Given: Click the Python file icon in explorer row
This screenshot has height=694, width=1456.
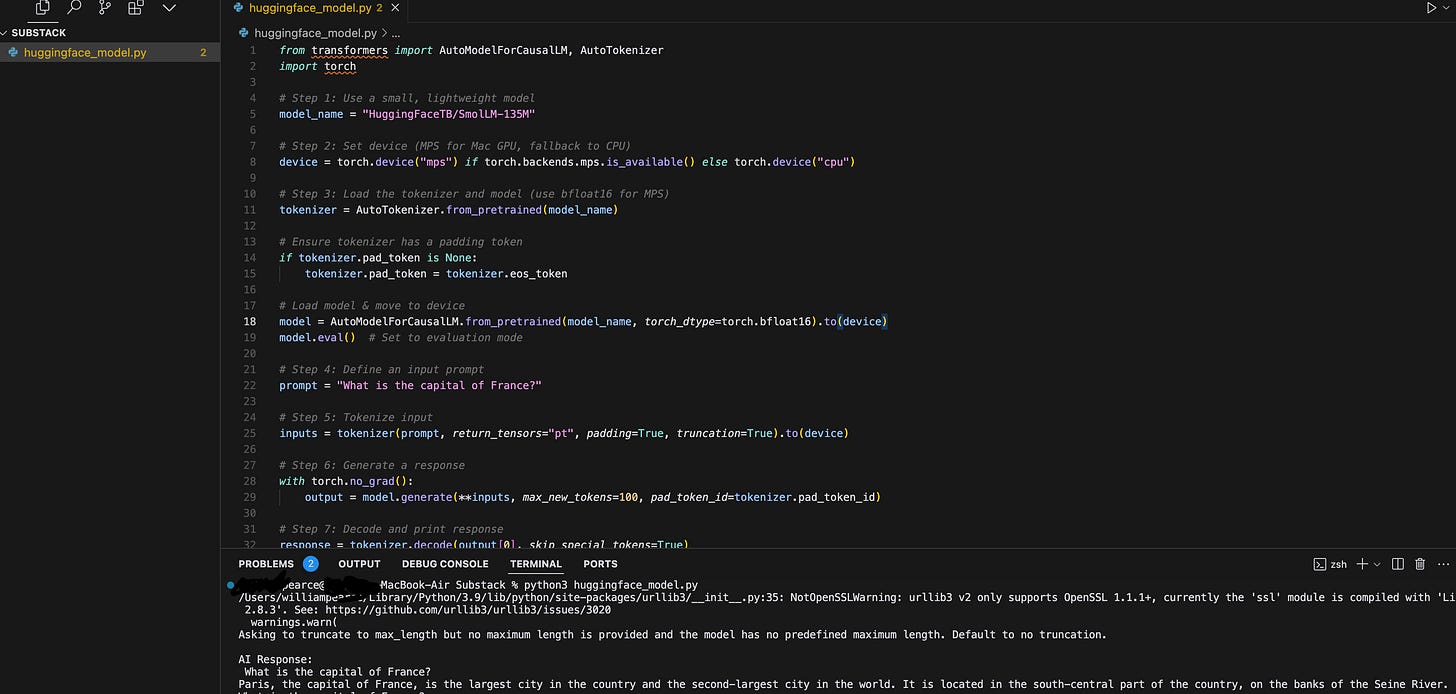Looking at the screenshot, I should 12,53.
